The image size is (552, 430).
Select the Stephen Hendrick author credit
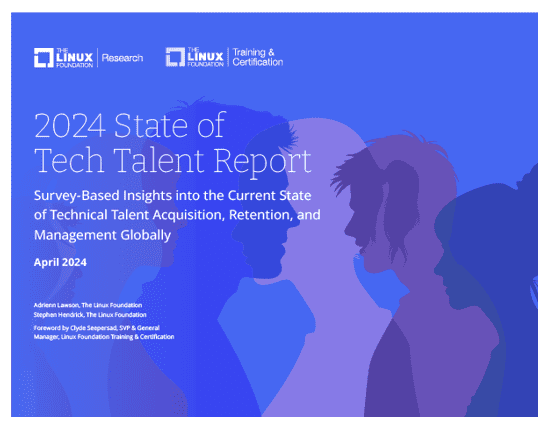90,314
